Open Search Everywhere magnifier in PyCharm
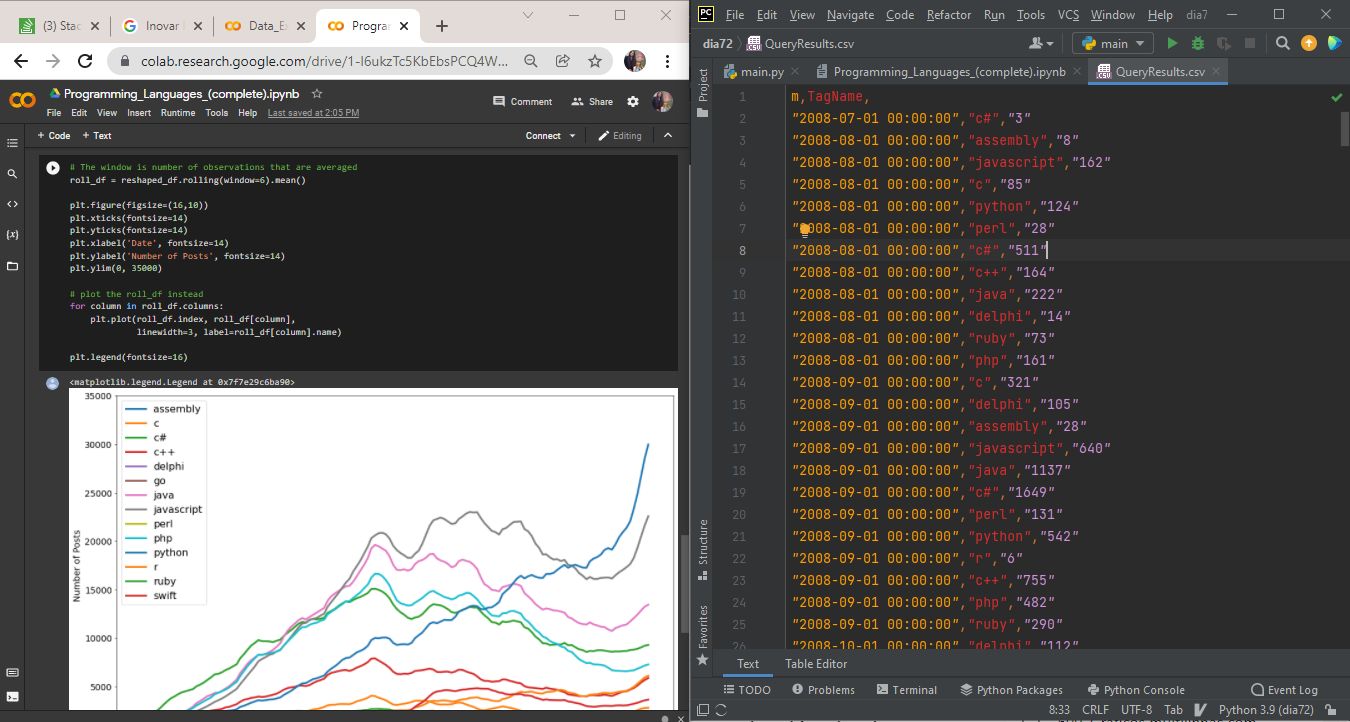 tap(1283, 43)
